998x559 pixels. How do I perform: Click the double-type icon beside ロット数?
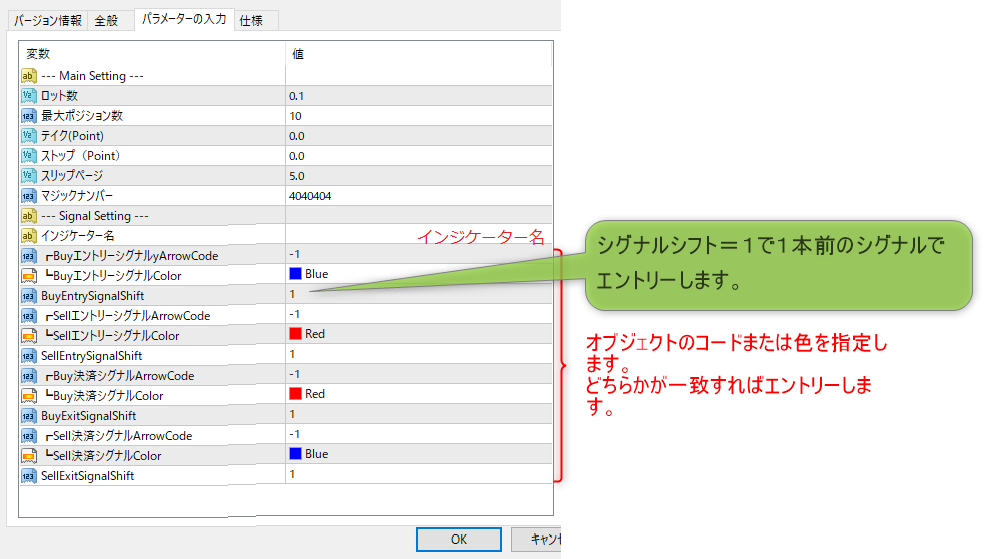[x=28, y=96]
